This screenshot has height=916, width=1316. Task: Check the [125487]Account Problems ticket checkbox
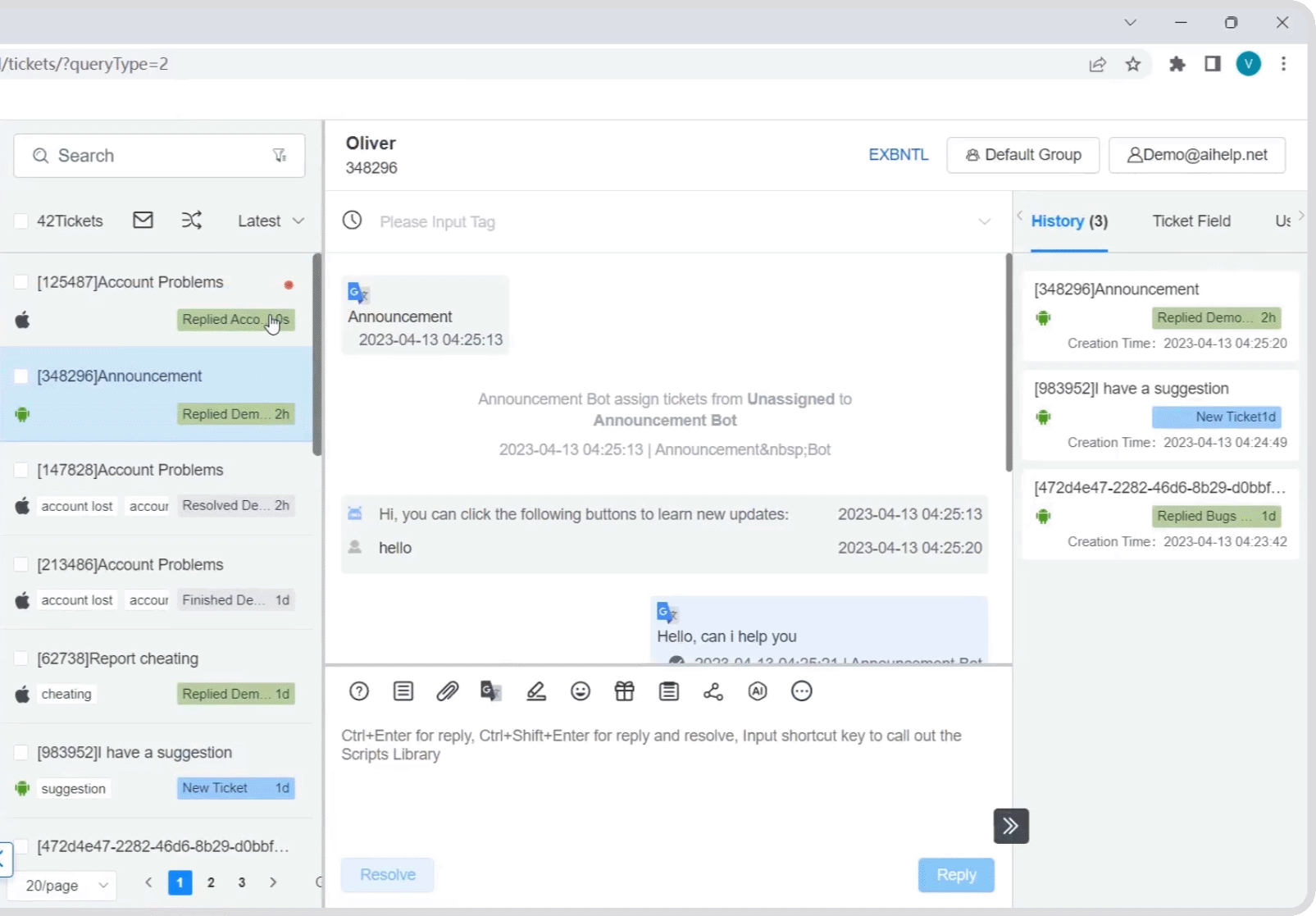coord(21,281)
